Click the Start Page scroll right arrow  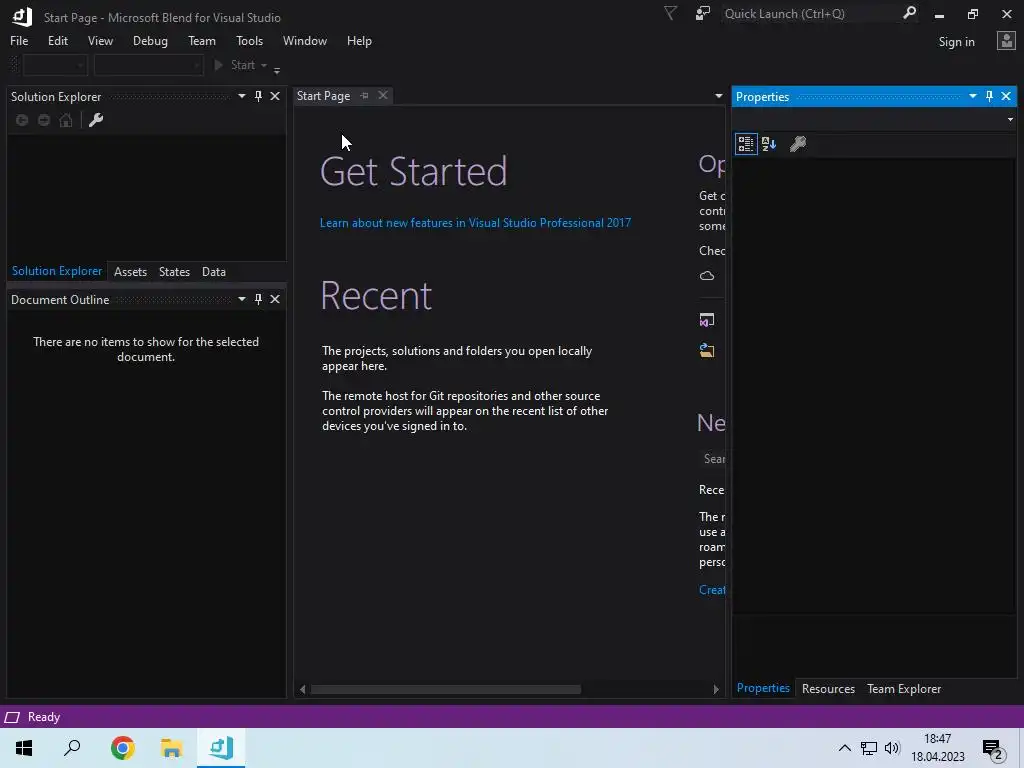pyautogui.click(x=716, y=690)
